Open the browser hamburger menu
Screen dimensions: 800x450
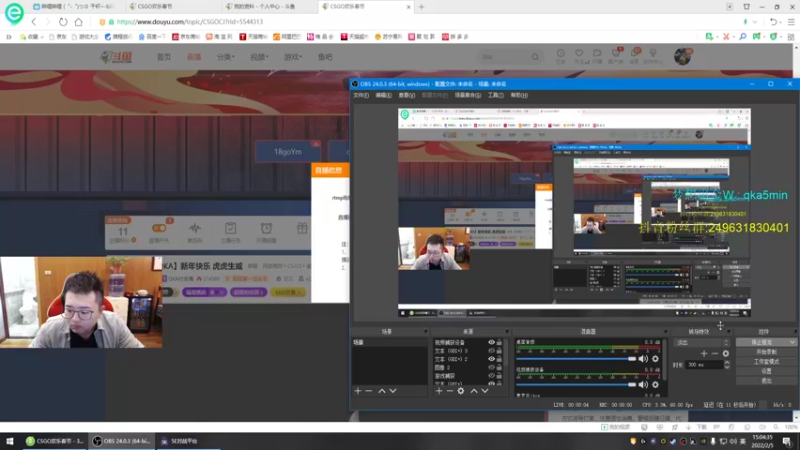click(791, 22)
